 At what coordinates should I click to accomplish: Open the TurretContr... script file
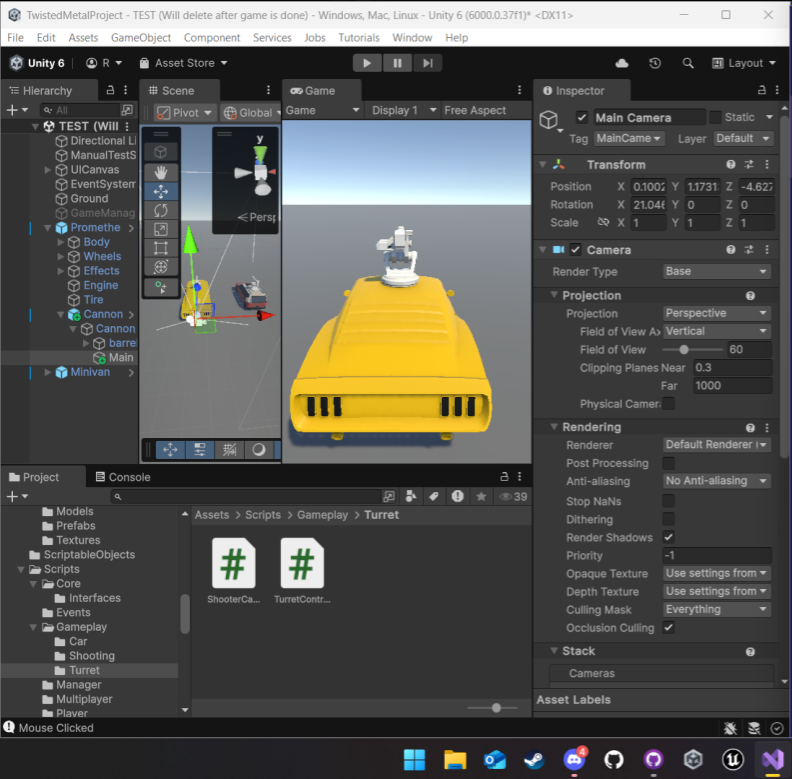(302, 571)
